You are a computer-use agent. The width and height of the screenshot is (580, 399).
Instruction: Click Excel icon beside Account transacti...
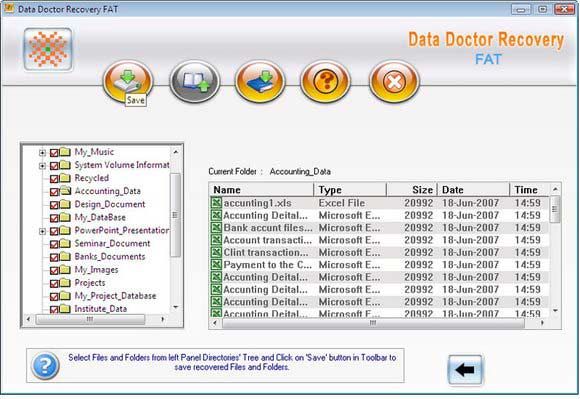point(216,240)
